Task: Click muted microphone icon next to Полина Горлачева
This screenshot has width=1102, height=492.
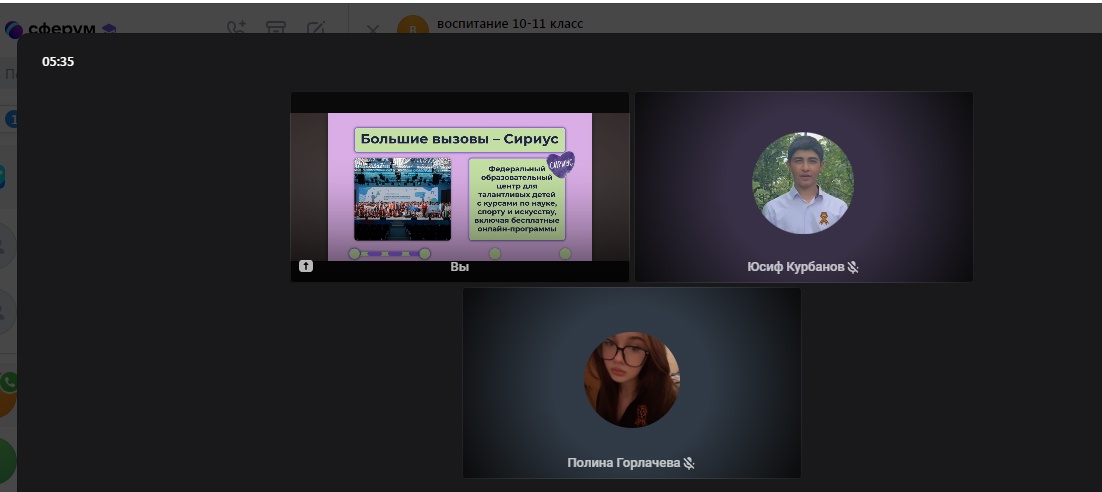Action: (689, 463)
